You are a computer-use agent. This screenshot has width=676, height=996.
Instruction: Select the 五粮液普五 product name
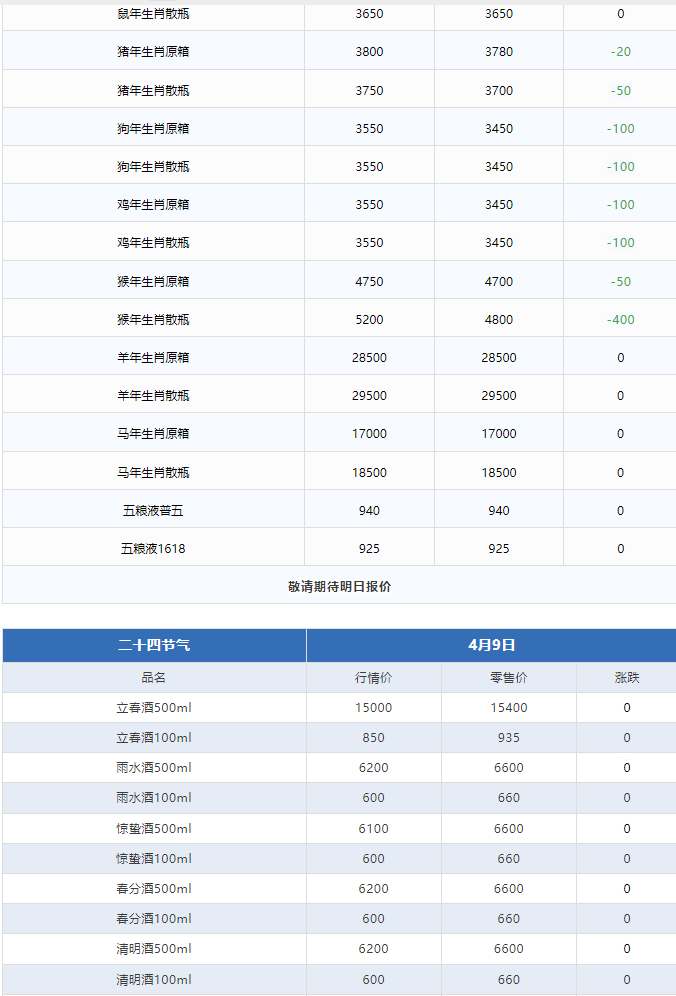(x=153, y=511)
